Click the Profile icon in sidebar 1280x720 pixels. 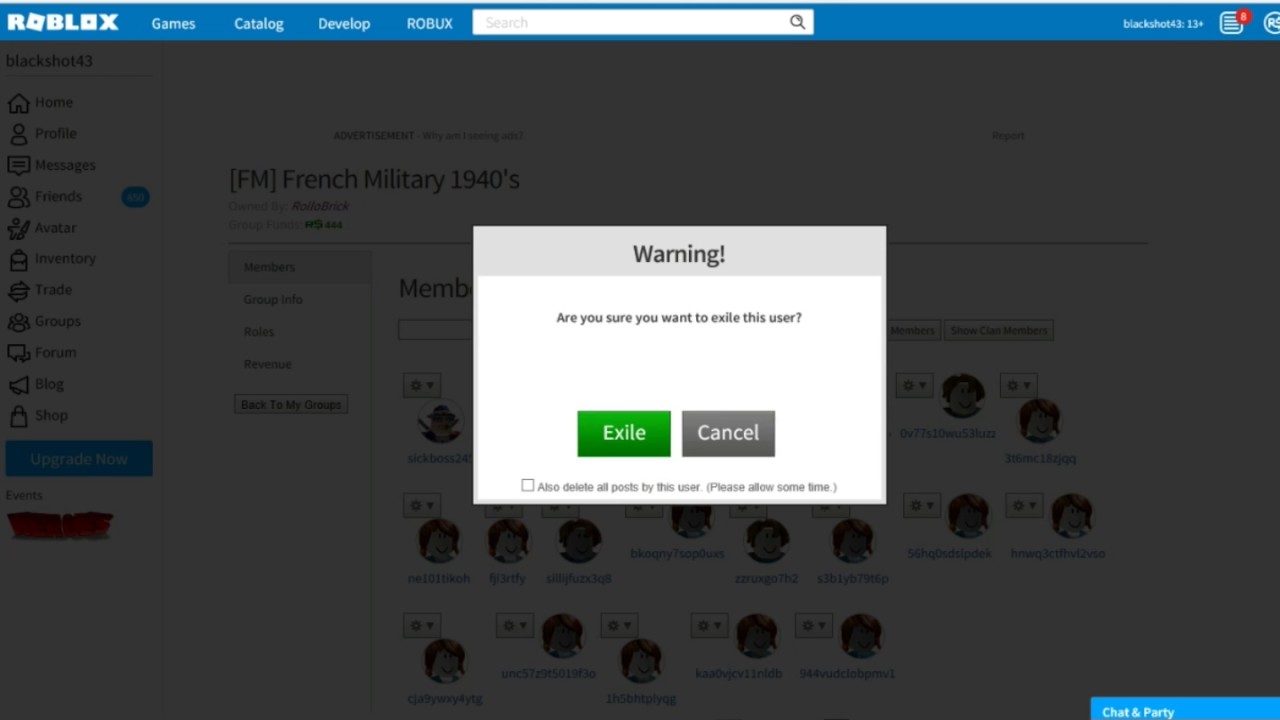click(x=18, y=134)
